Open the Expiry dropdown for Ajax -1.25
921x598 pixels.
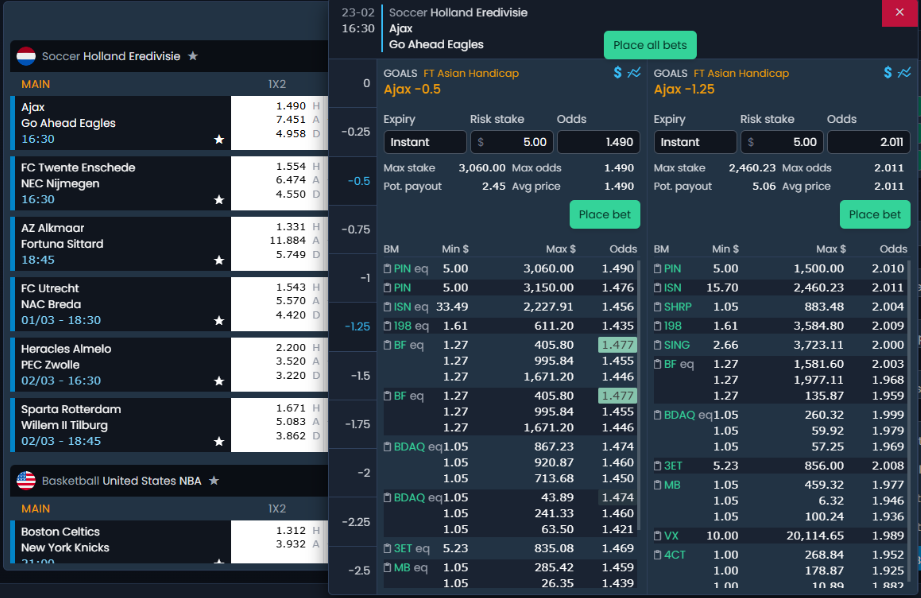(695, 142)
